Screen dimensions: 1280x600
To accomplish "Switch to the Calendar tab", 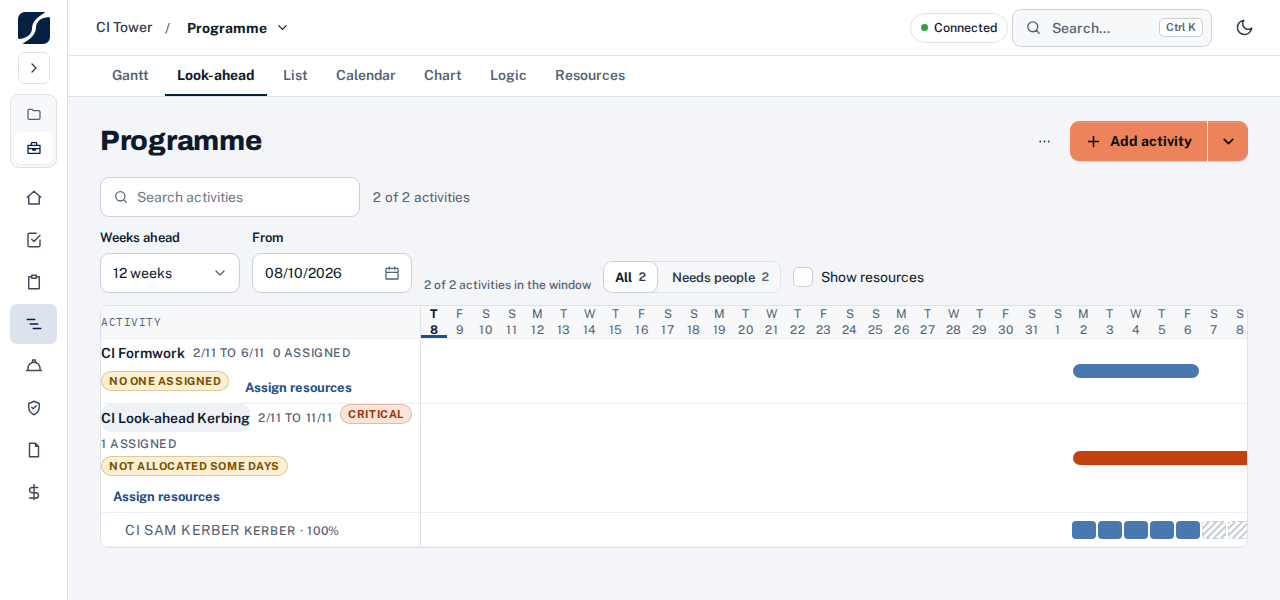I will coord(366,75).
